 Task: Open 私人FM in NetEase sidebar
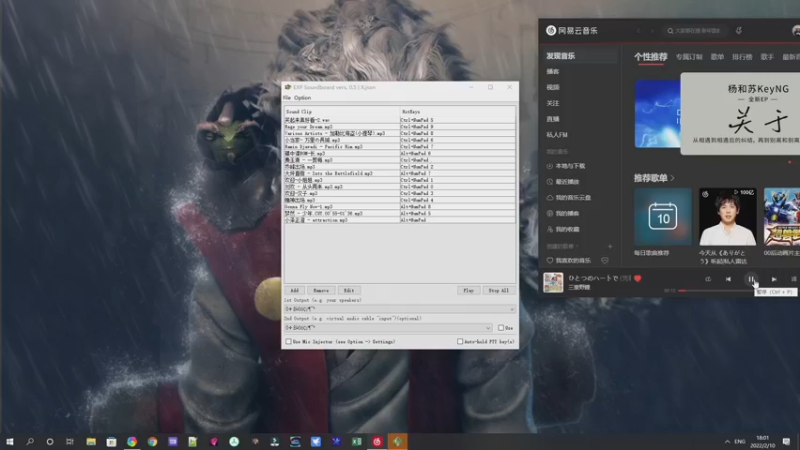[x=557, y=135]
